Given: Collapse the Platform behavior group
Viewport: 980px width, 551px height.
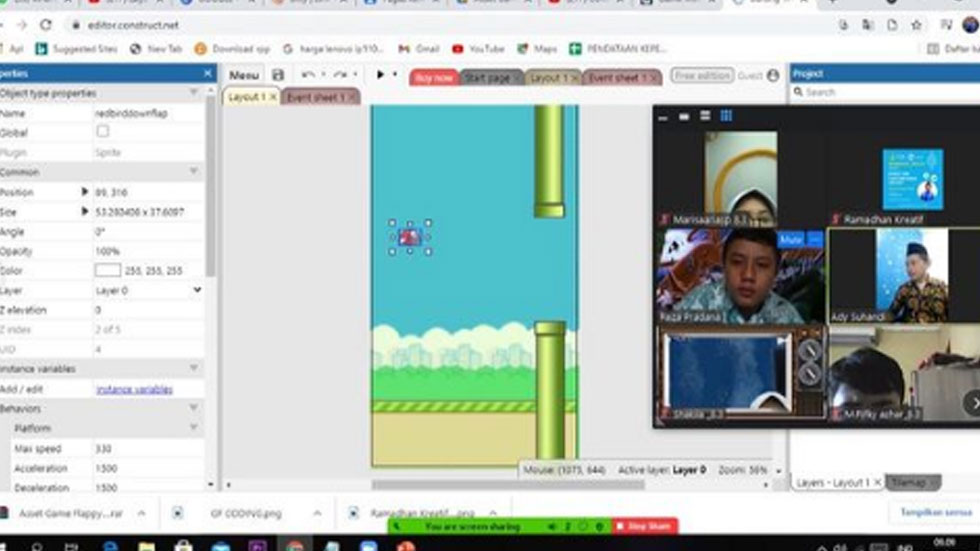Looking at the screenshot, I should [194, 428].
